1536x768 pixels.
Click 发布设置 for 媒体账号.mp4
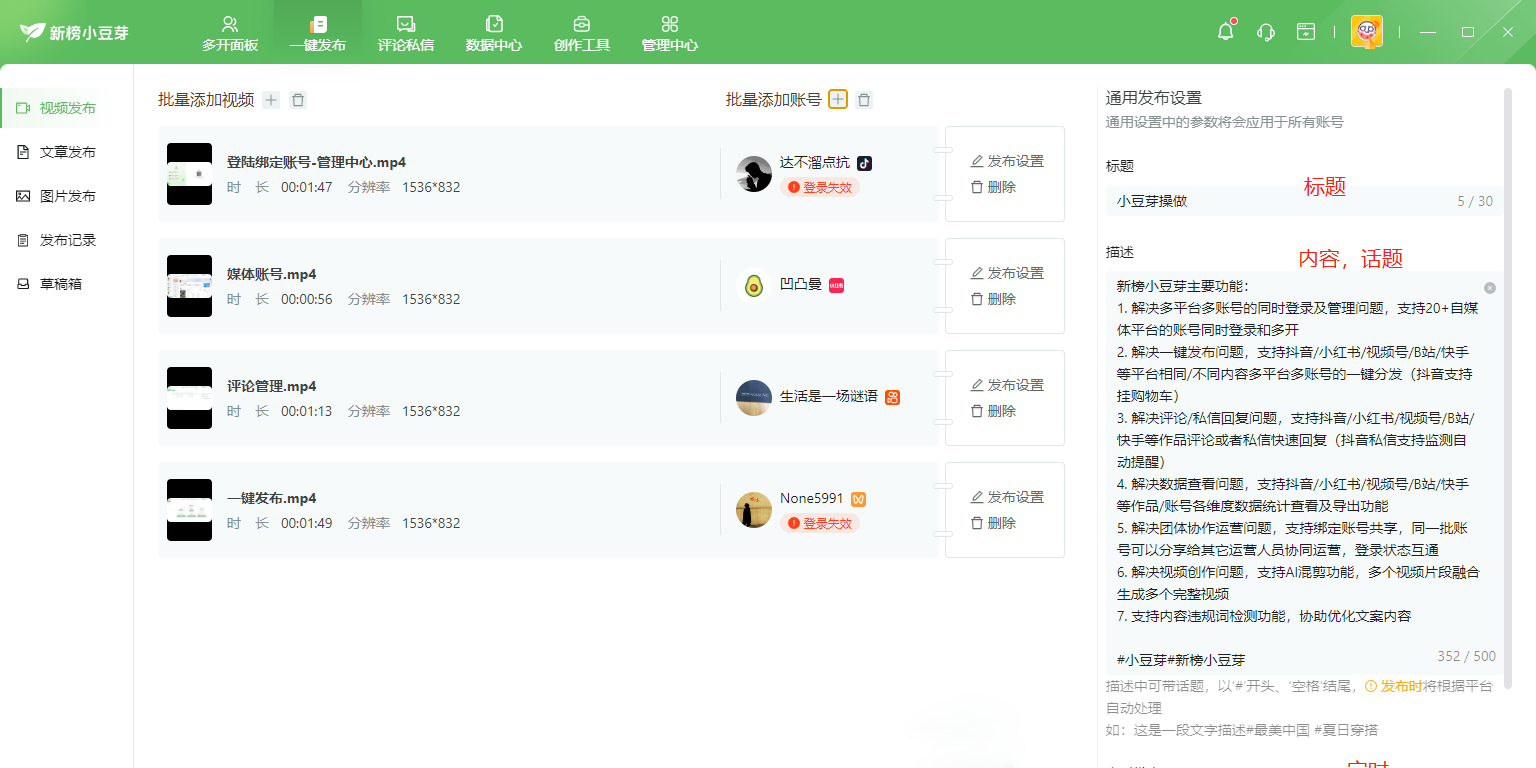(1007, 273)
